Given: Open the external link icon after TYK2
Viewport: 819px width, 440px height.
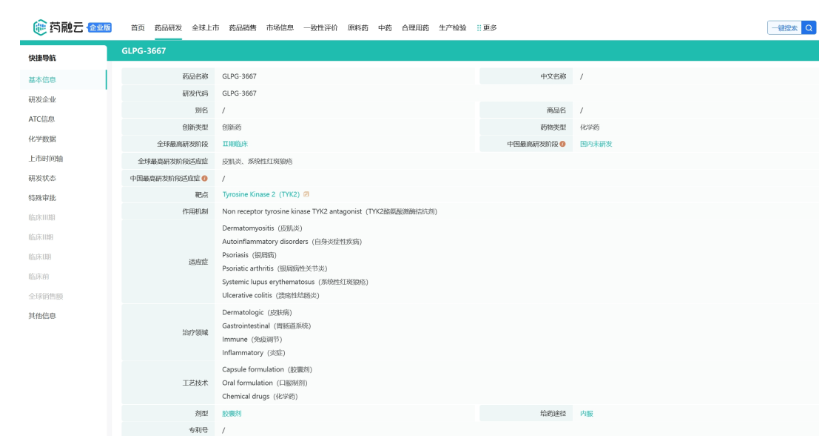Looking at the screenshot, I should tap(307, 194).
